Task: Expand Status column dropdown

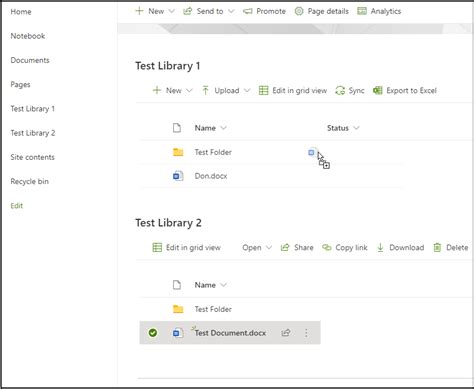Action: (x=356, y=128)
